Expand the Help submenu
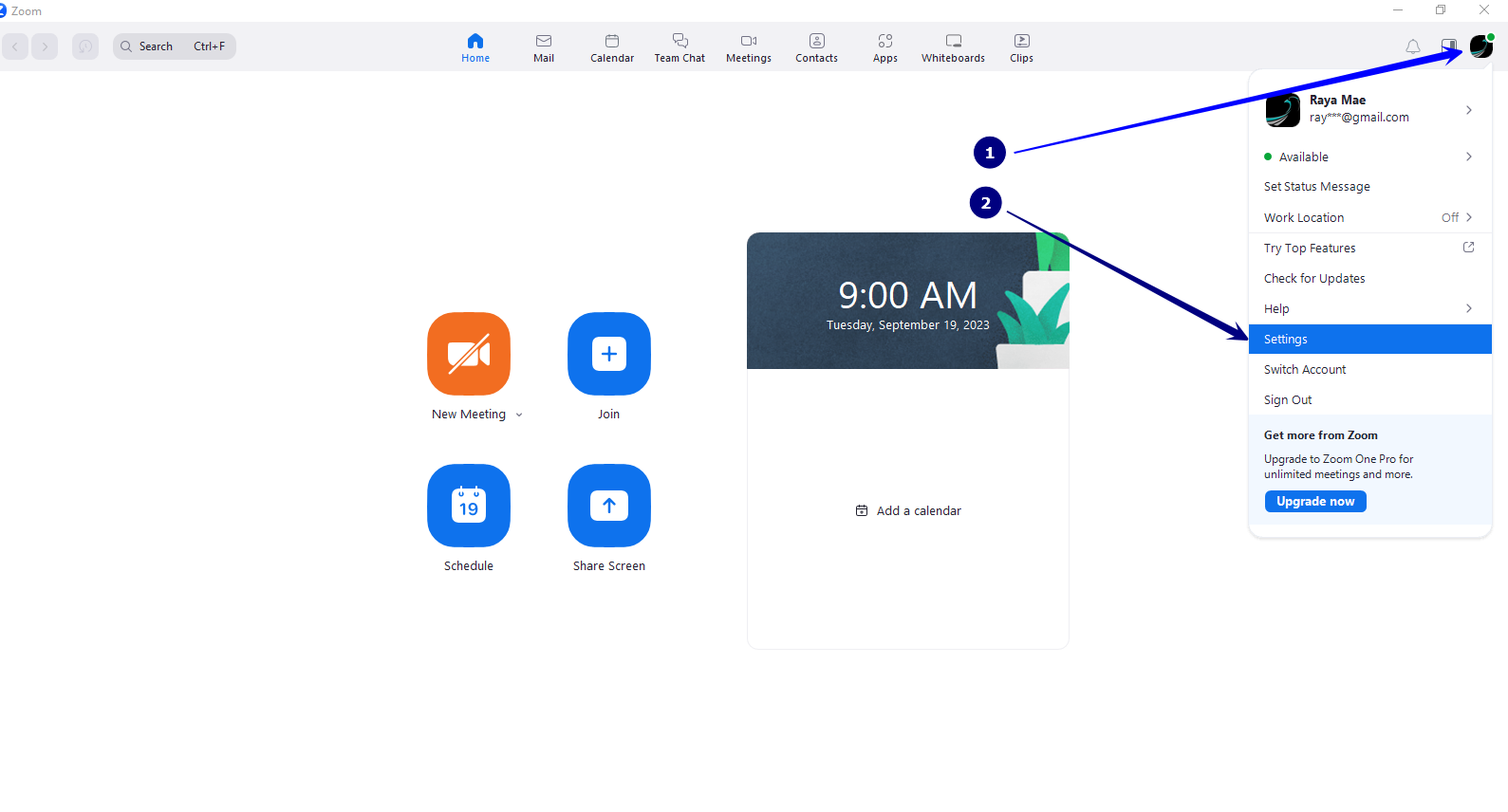The height and width of the screenshot is (812, 1508). (1370, 308)
